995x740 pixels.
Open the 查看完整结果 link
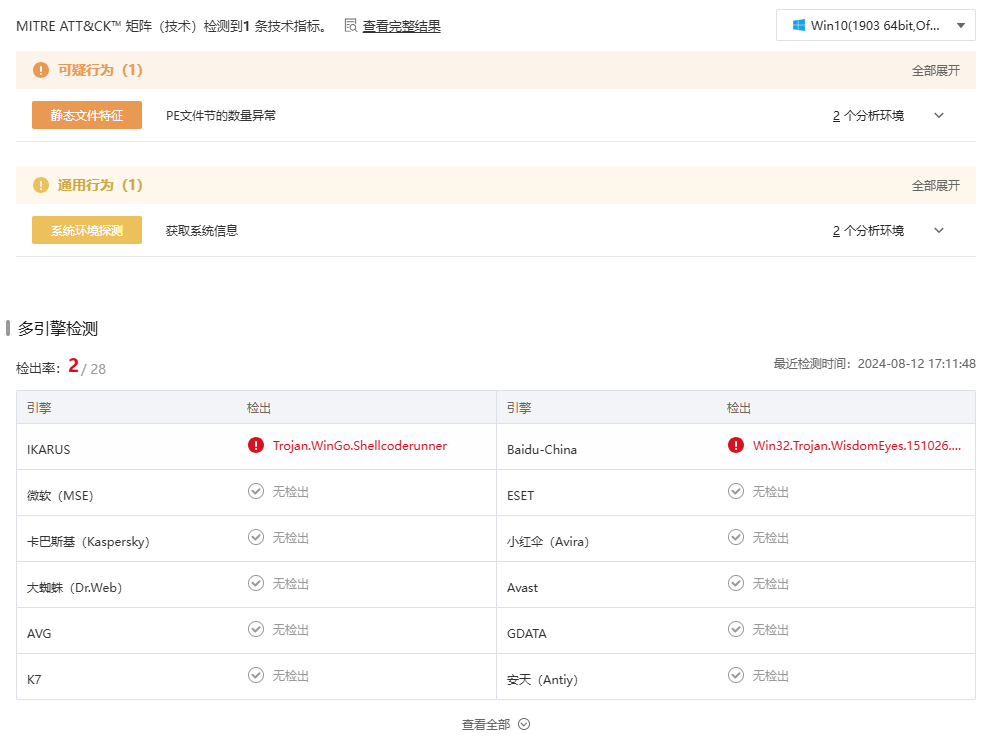(x=401, y=26)
